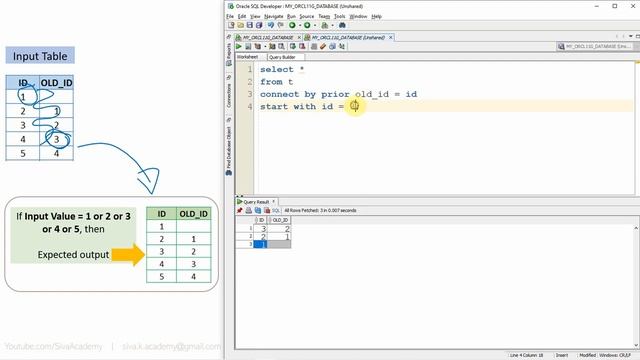Click the Redo icon
640x360 pixels.
[x=281, y=25]
